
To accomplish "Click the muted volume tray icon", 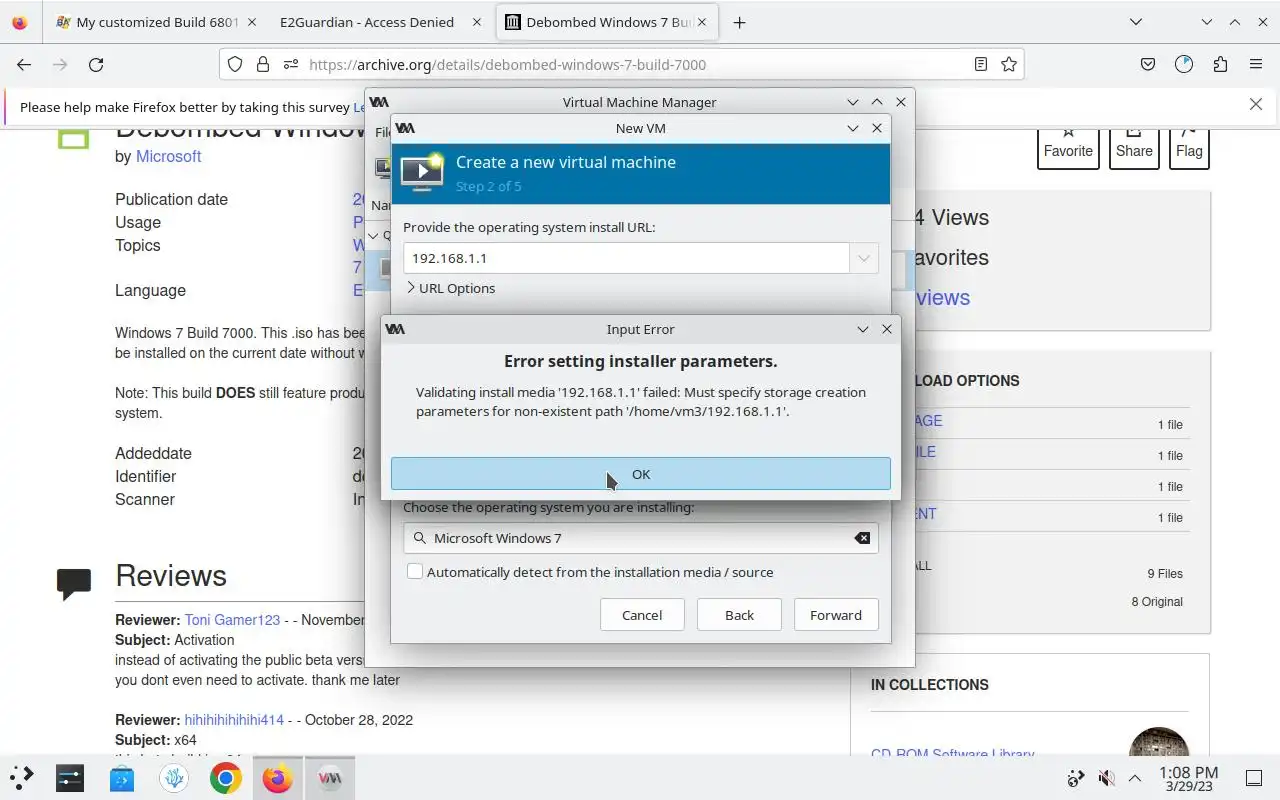I will pyautogui.click(x=1106, y=778).
